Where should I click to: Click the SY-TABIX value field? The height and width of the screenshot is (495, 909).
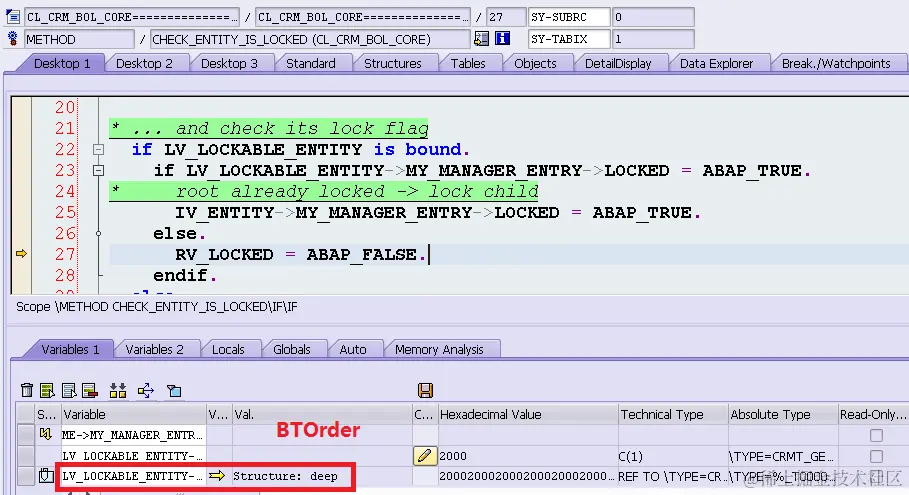tap(653, 39)
